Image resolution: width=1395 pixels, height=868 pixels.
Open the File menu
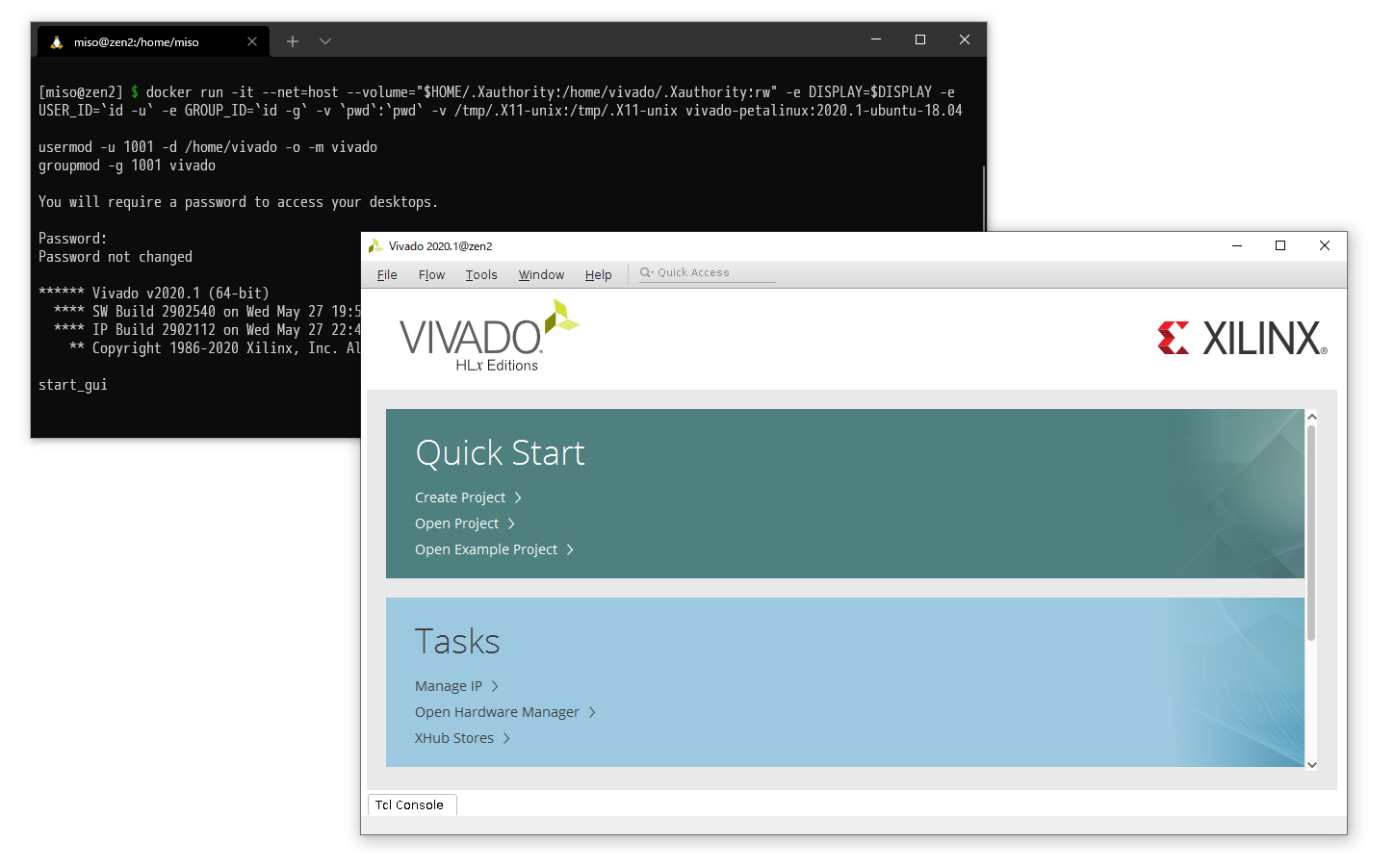pyautogui.click(x=386, y=274)
